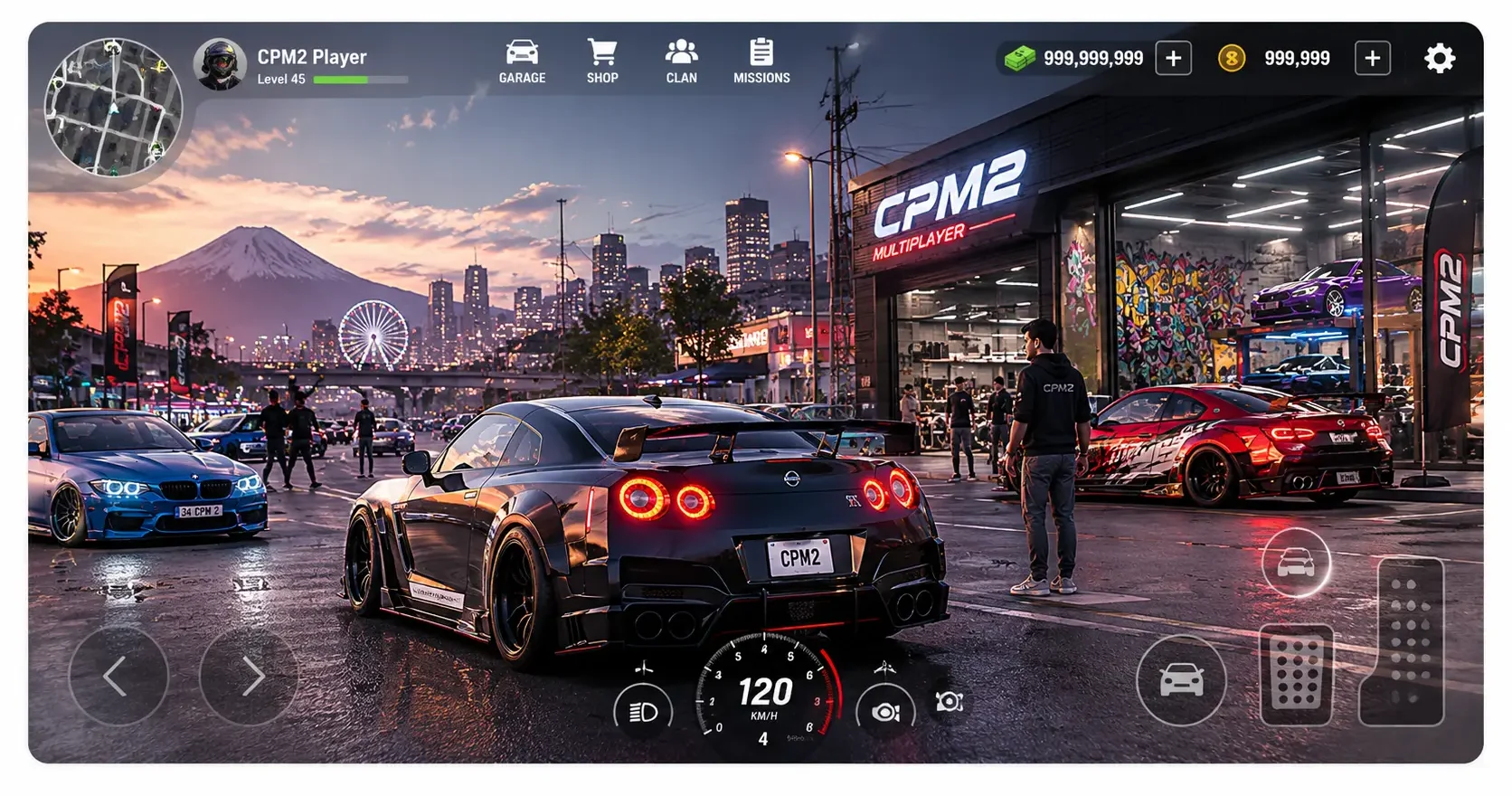Screen dimensions: 1512x796
Task: Click the 999,999,999 cash amount
Action: [1093, 59]
